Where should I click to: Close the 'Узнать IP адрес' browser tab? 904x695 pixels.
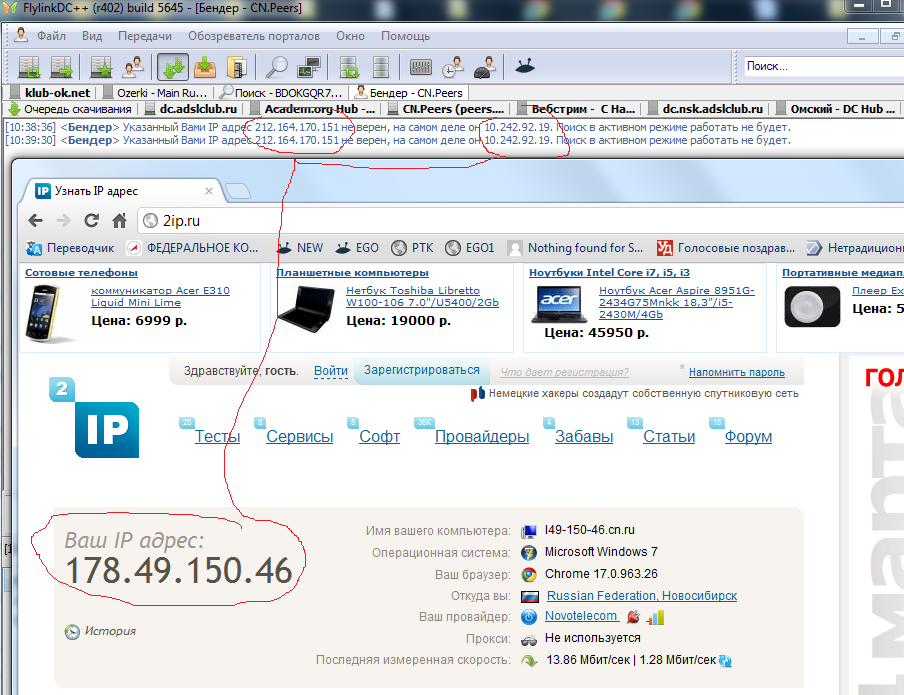click(209, 191)
